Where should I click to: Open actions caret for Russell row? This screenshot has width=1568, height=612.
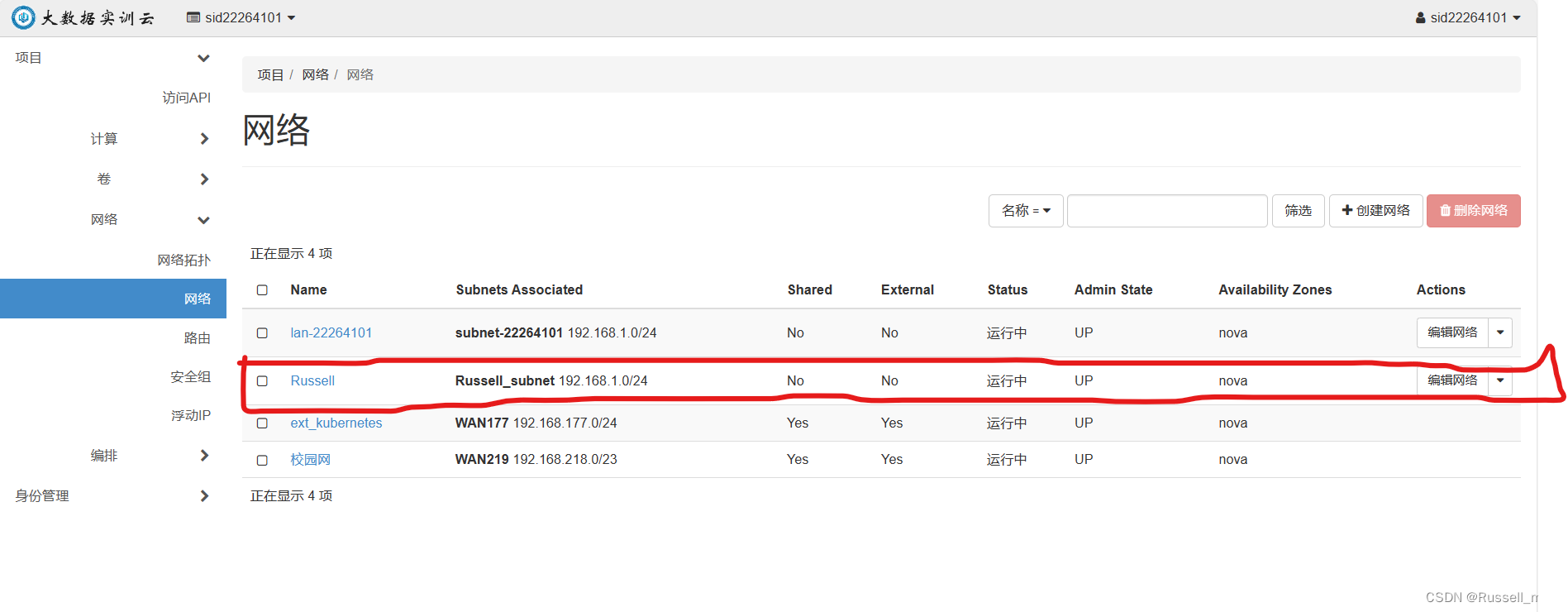tap(1500, 380)
